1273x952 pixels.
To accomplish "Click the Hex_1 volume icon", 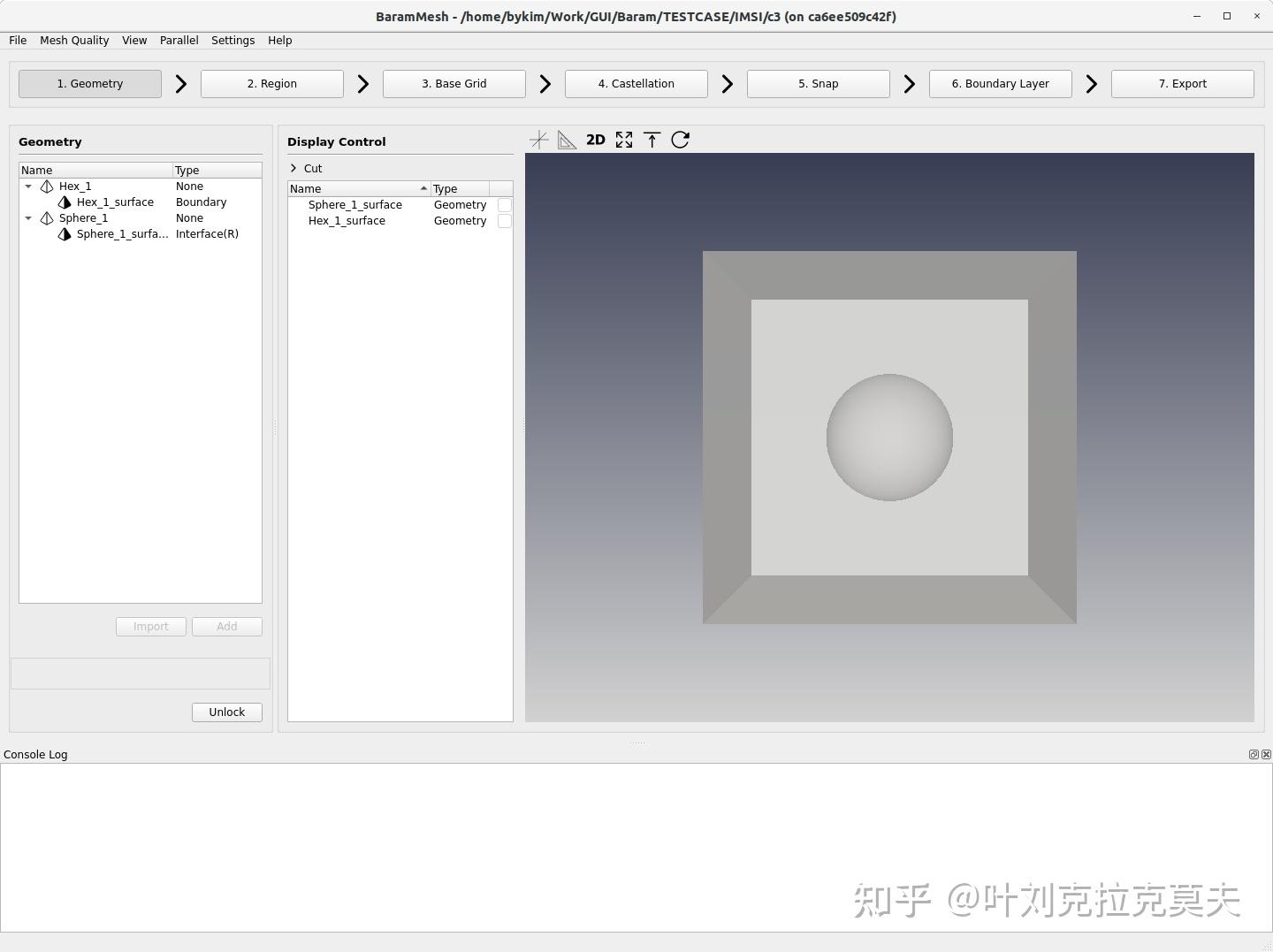I will point(47,187).
